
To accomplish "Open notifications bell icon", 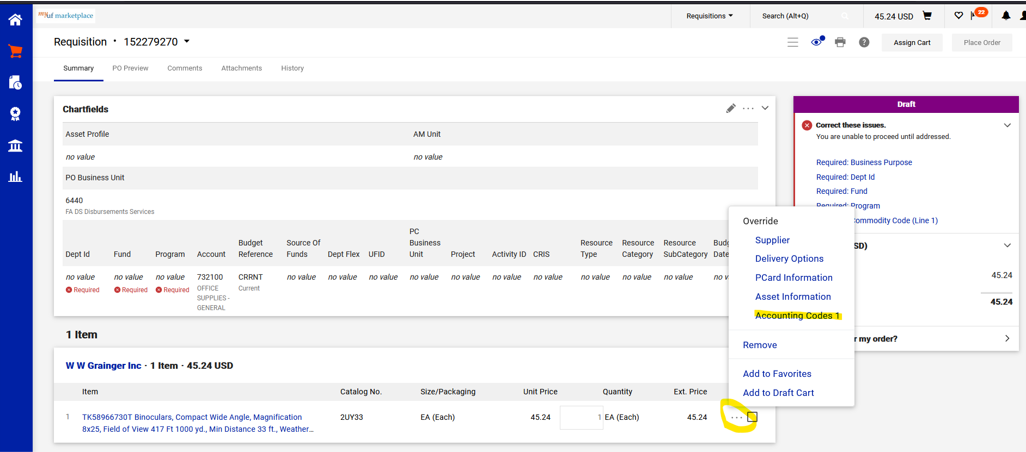I will click(1006, 16).
